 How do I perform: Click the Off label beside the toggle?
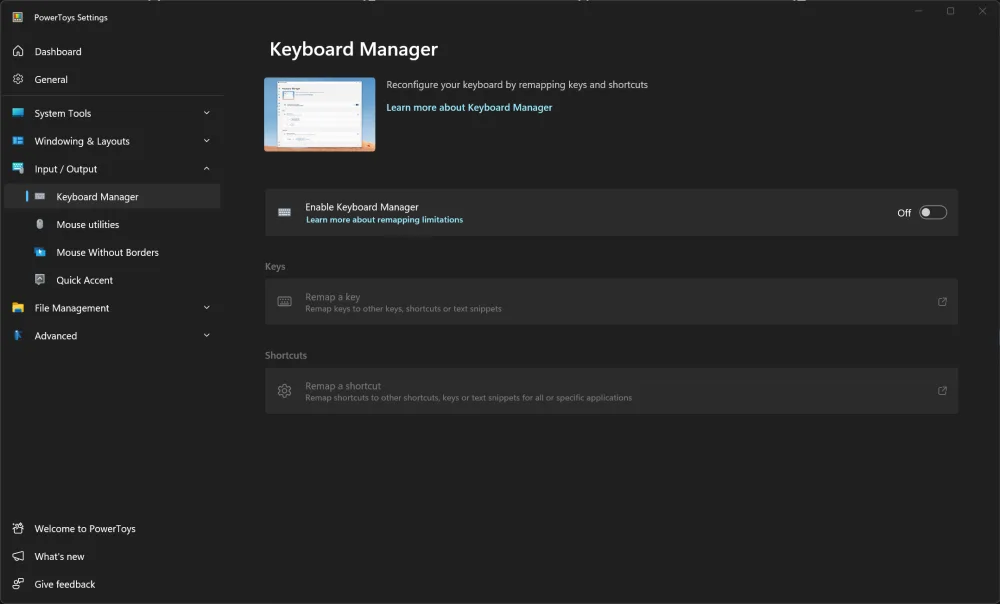pyautogui.click(x=904, y=213)
